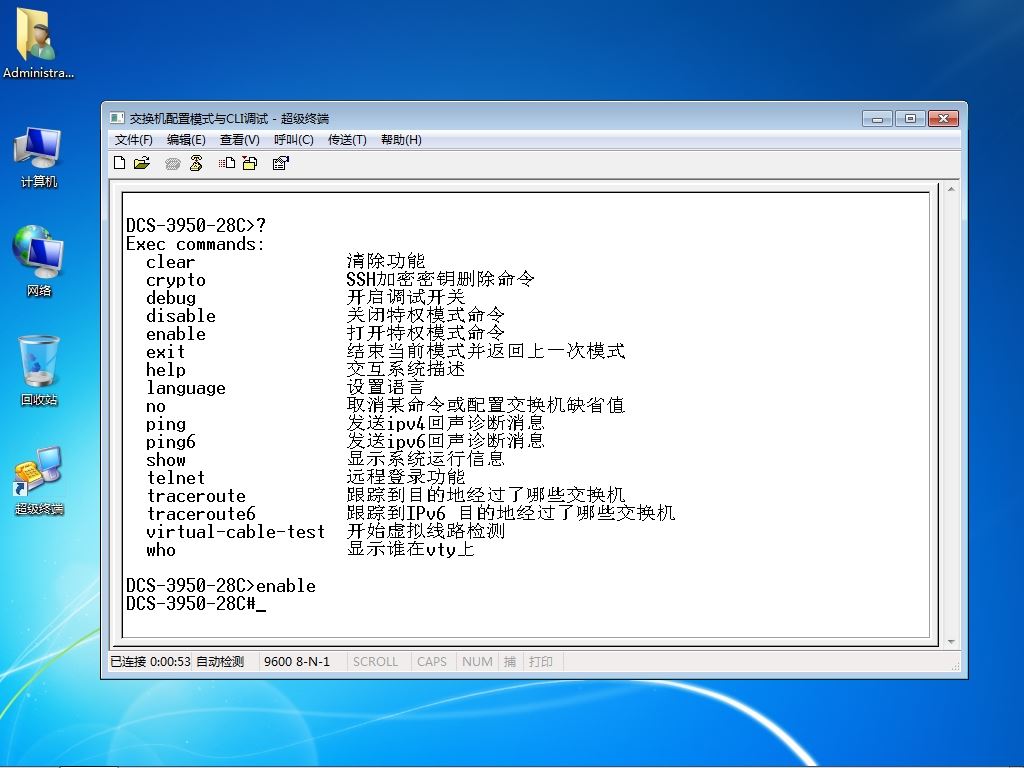This screenshot has height=768, width=1024.
Task: Click the 'ping' command text
Action: [x=166, y=424]
